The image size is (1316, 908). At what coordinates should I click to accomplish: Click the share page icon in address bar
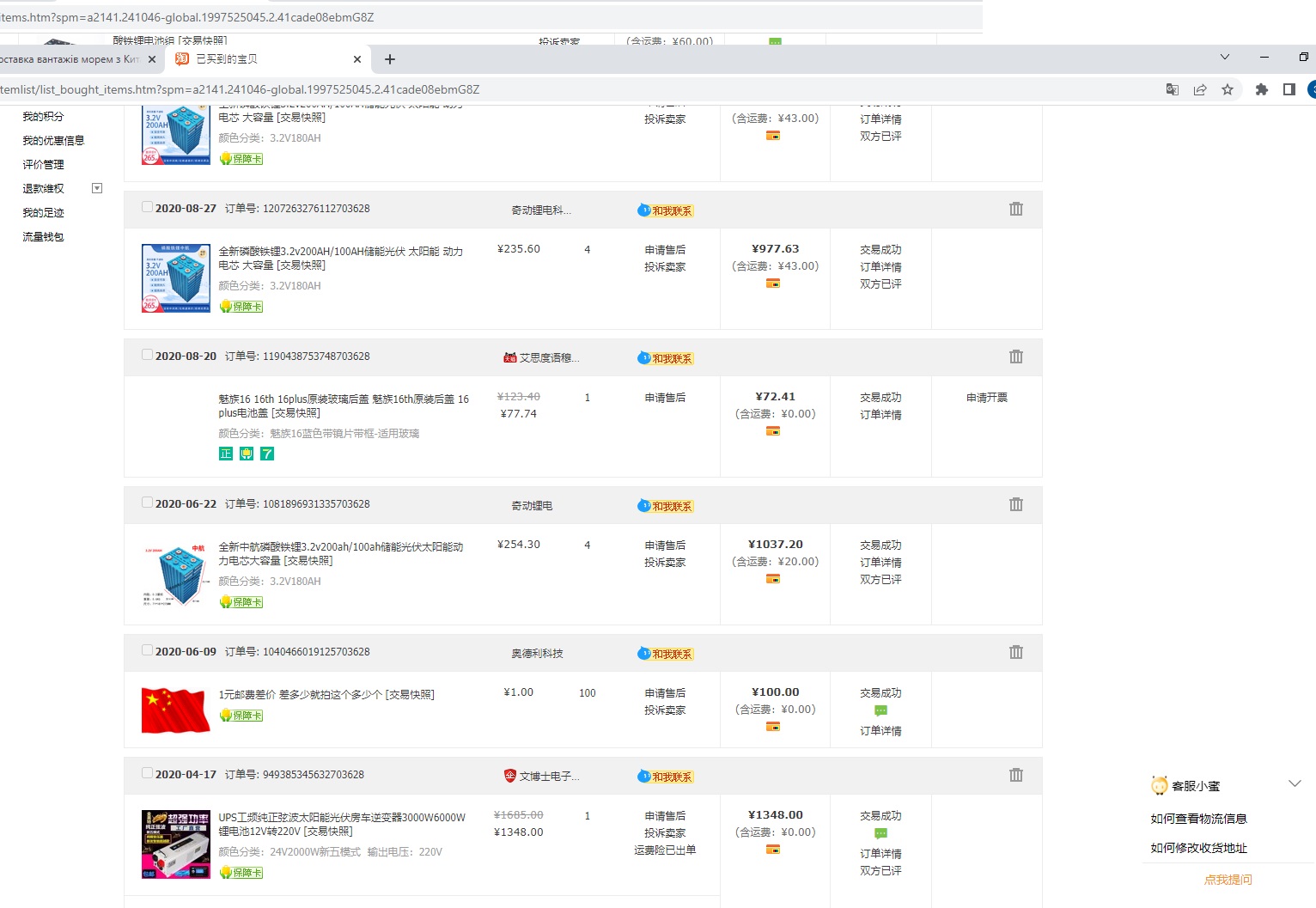[x=1200, y=89]
